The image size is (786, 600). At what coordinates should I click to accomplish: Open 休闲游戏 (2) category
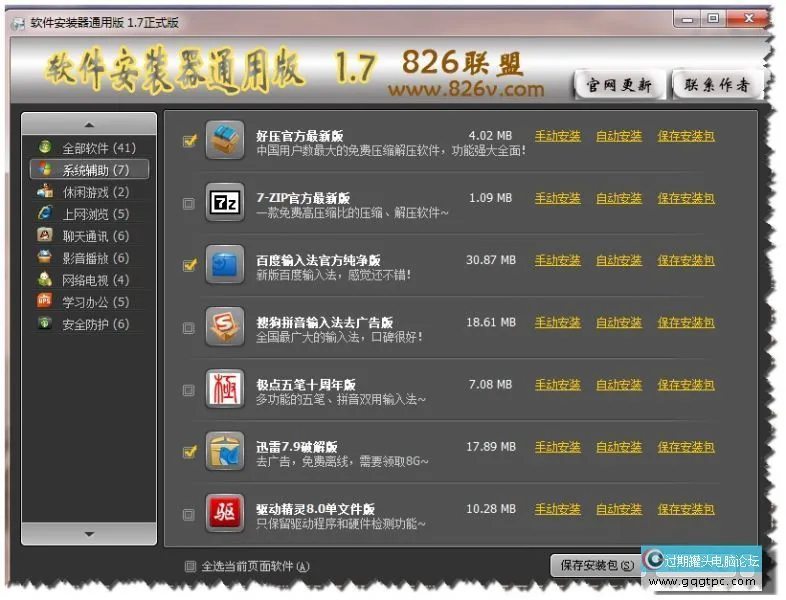[89, 192]
